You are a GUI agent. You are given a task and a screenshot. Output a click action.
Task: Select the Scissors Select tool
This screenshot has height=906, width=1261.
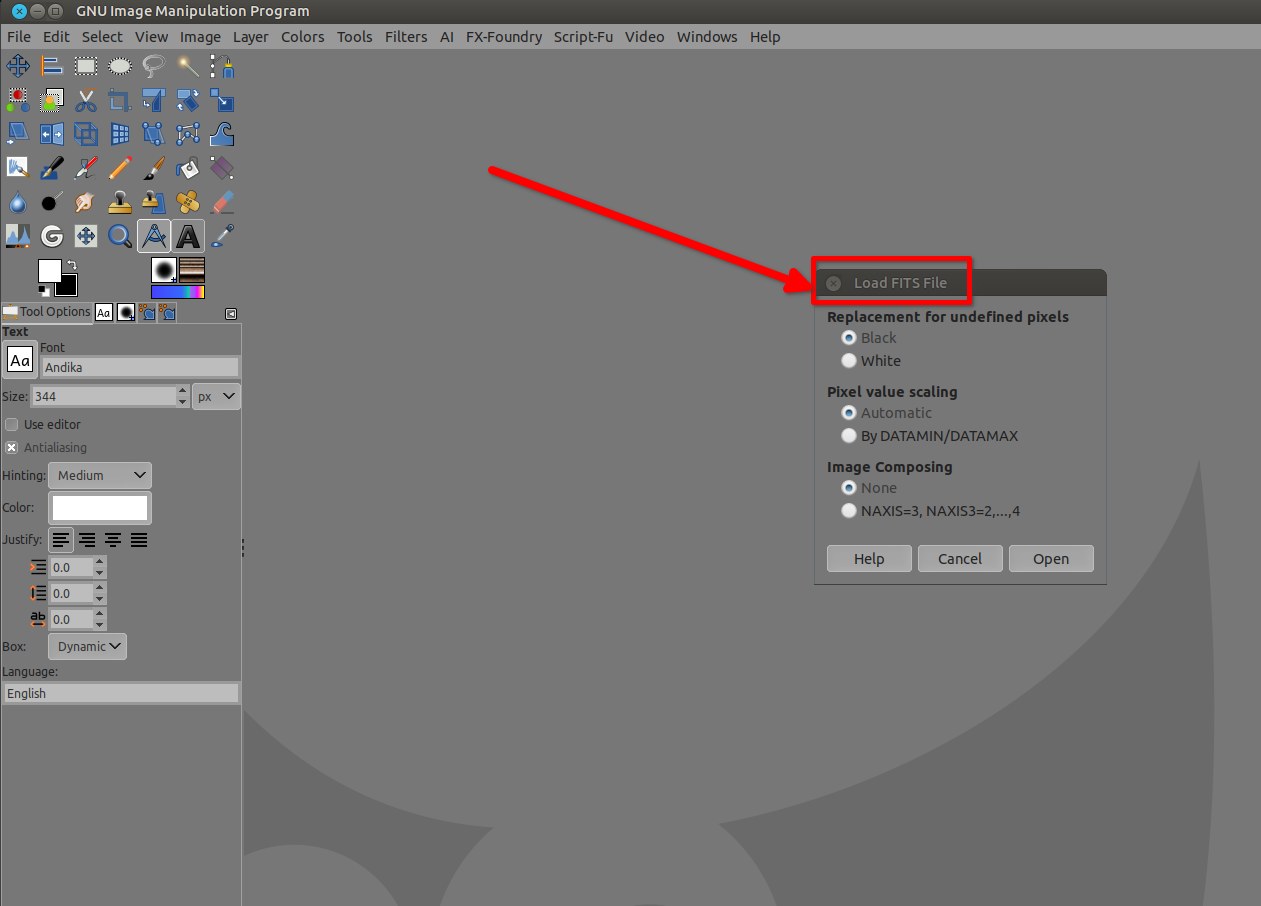pyautogui.click(x=86, y=100)
